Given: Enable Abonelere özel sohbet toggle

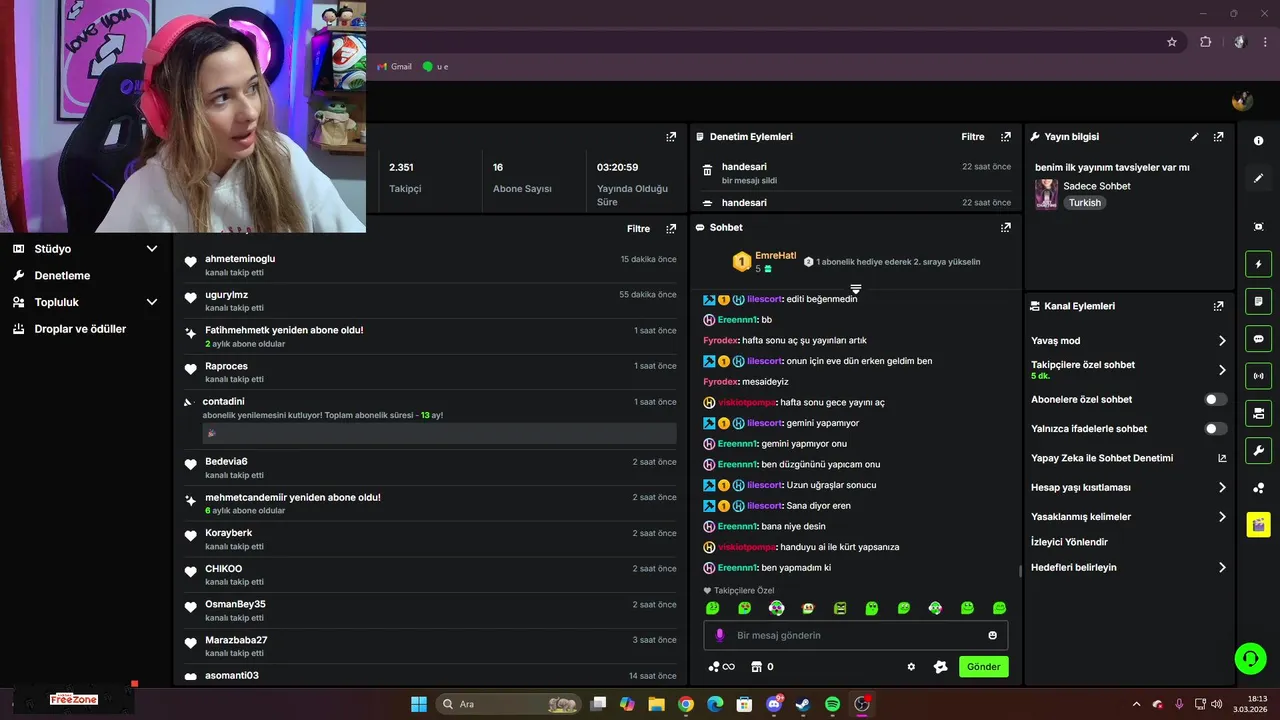Looking at the screenshot, I should [1215, 399].
